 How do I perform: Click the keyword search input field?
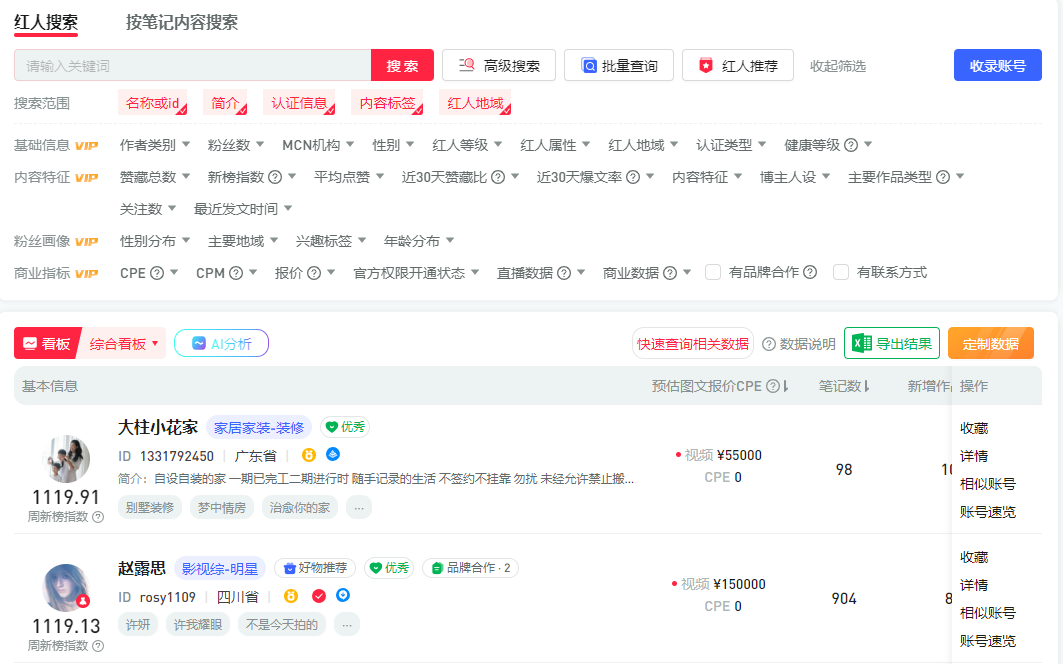(192, 66)
